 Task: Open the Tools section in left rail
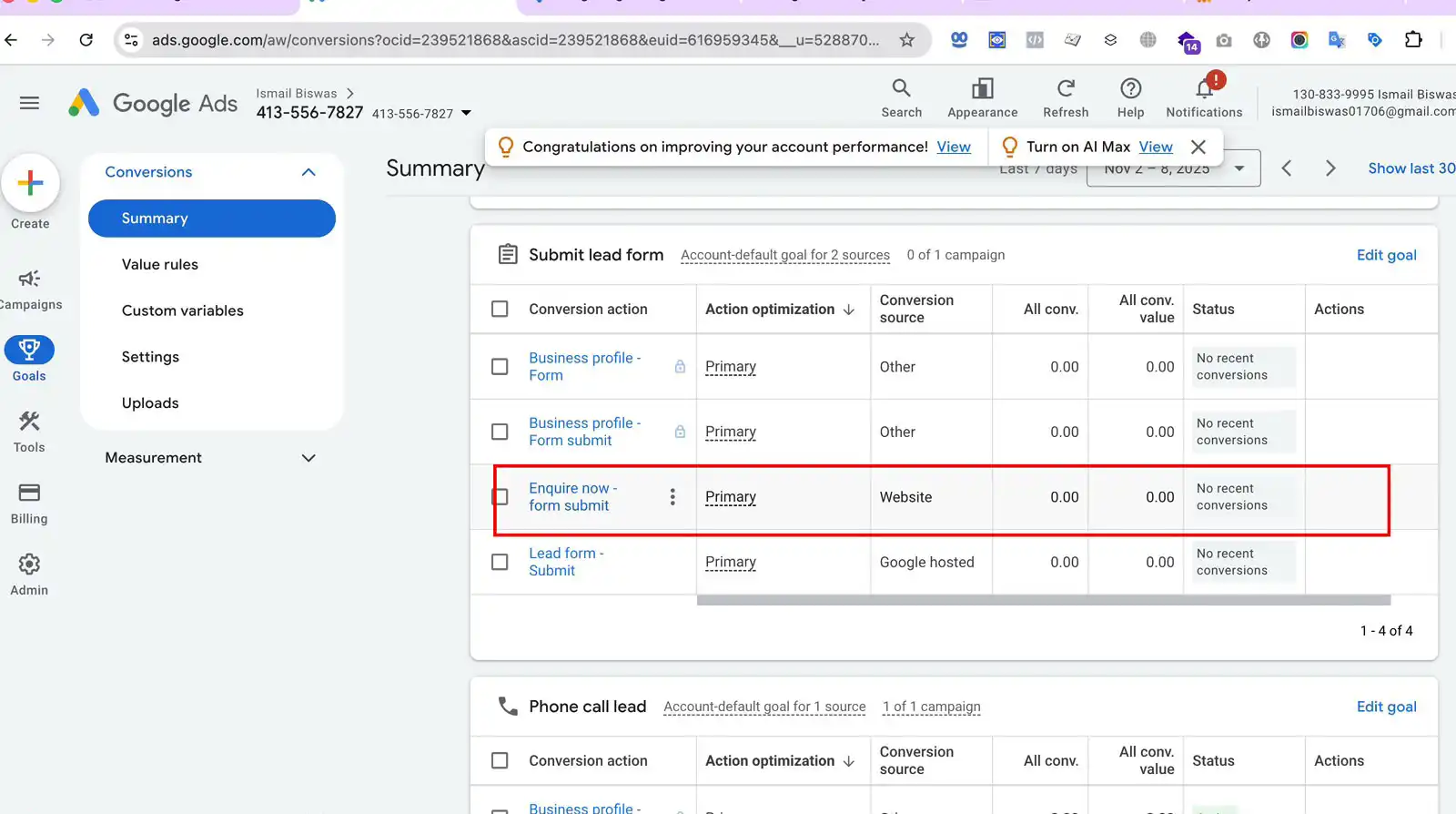click(x=29, y=432)
